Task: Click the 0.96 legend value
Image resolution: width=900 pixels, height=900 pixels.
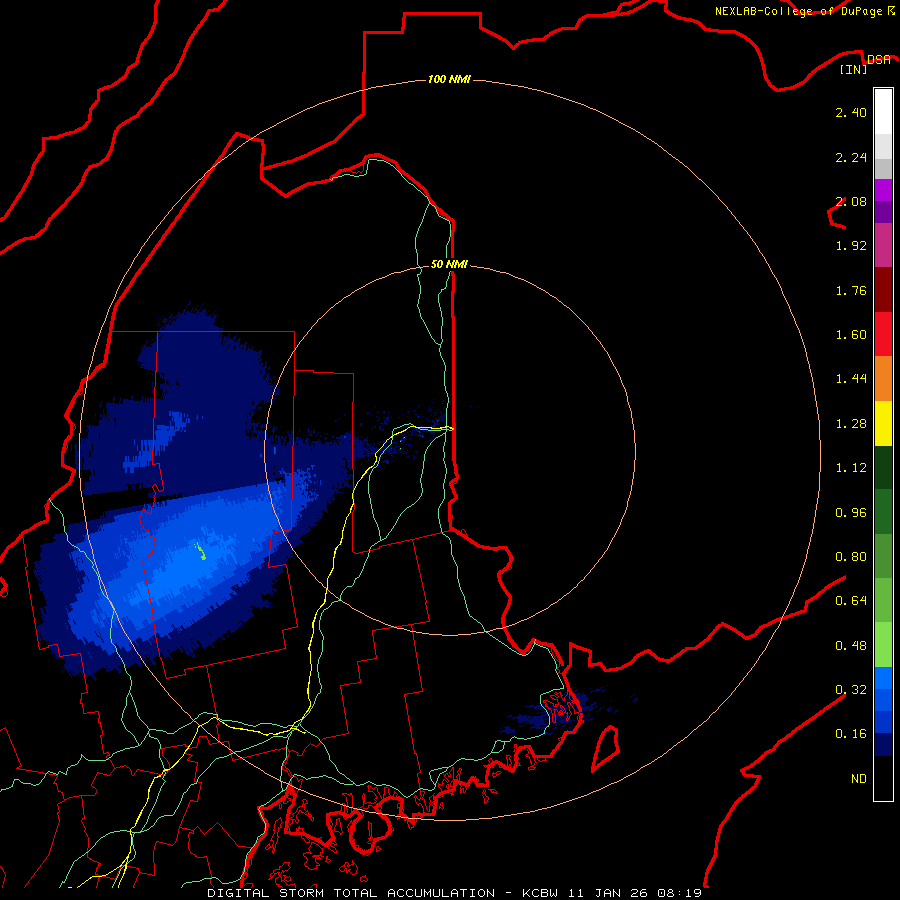Action: [851, 513]
